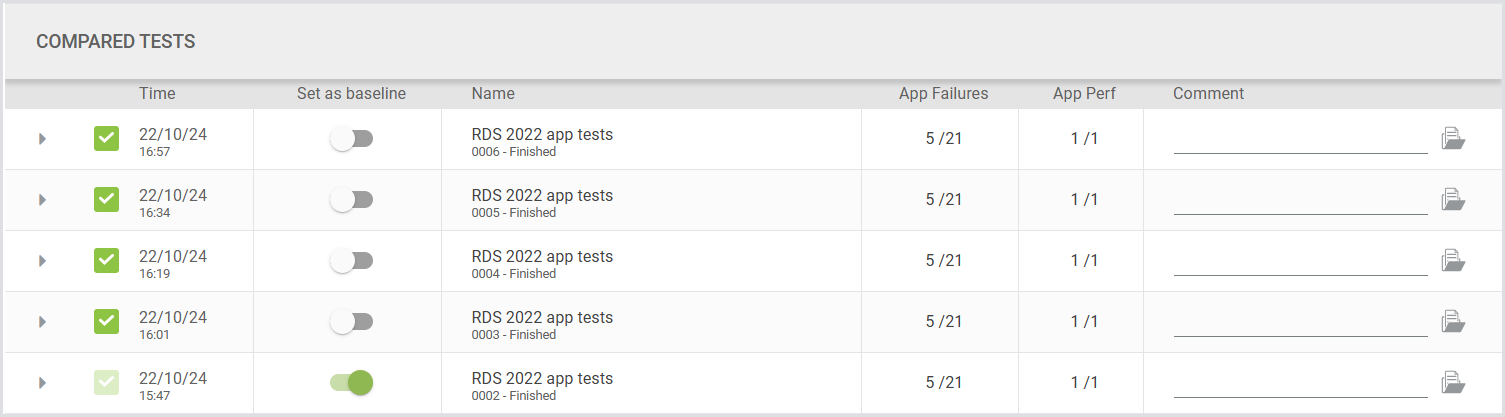This screenshot has height=417, width=1505.
Task: Disable baseline toggle for test 0002
Action: [x=351, y=383]
